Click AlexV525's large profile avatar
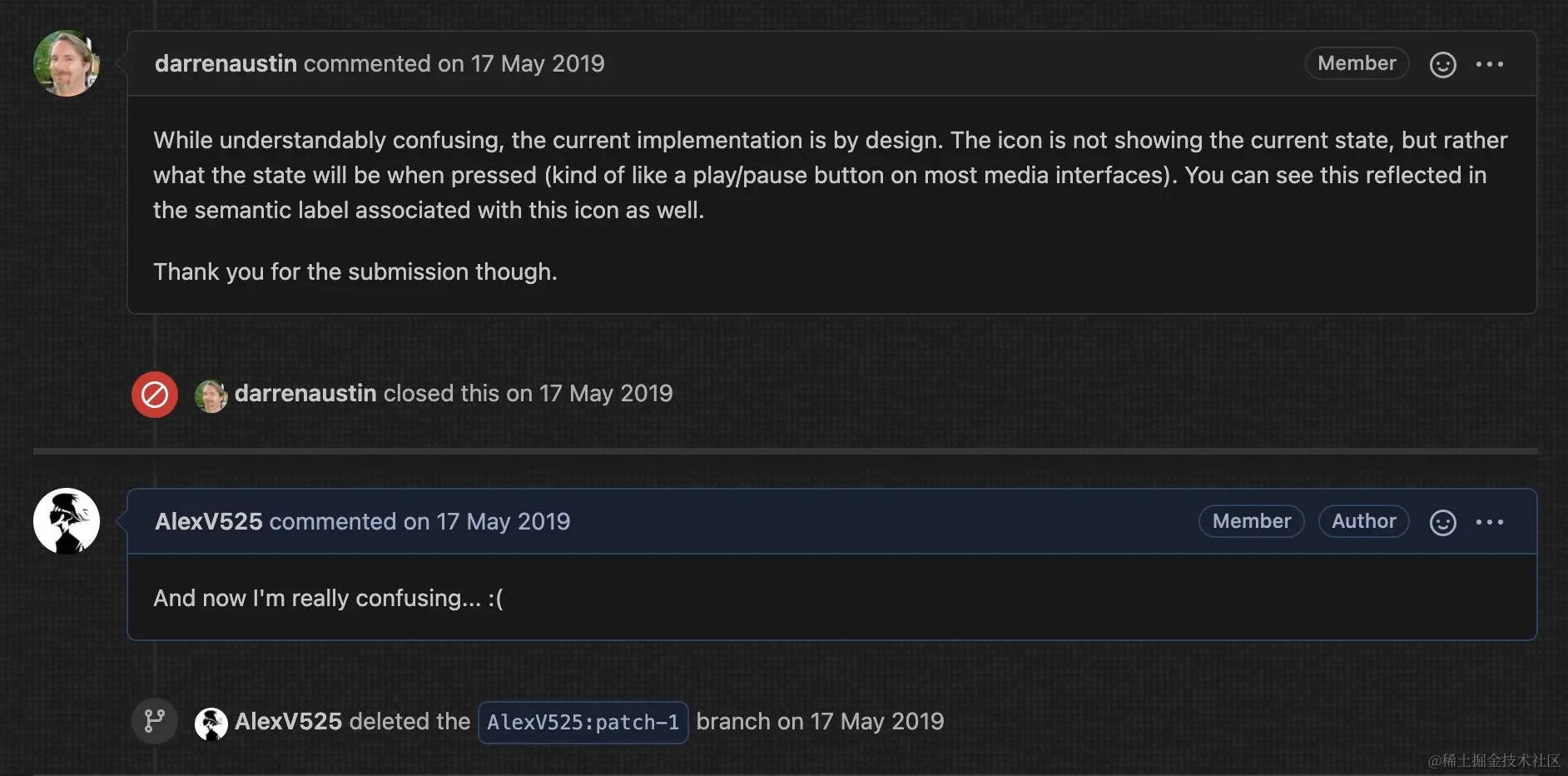This screenshot has width=1568, height=776. (67, 521)
